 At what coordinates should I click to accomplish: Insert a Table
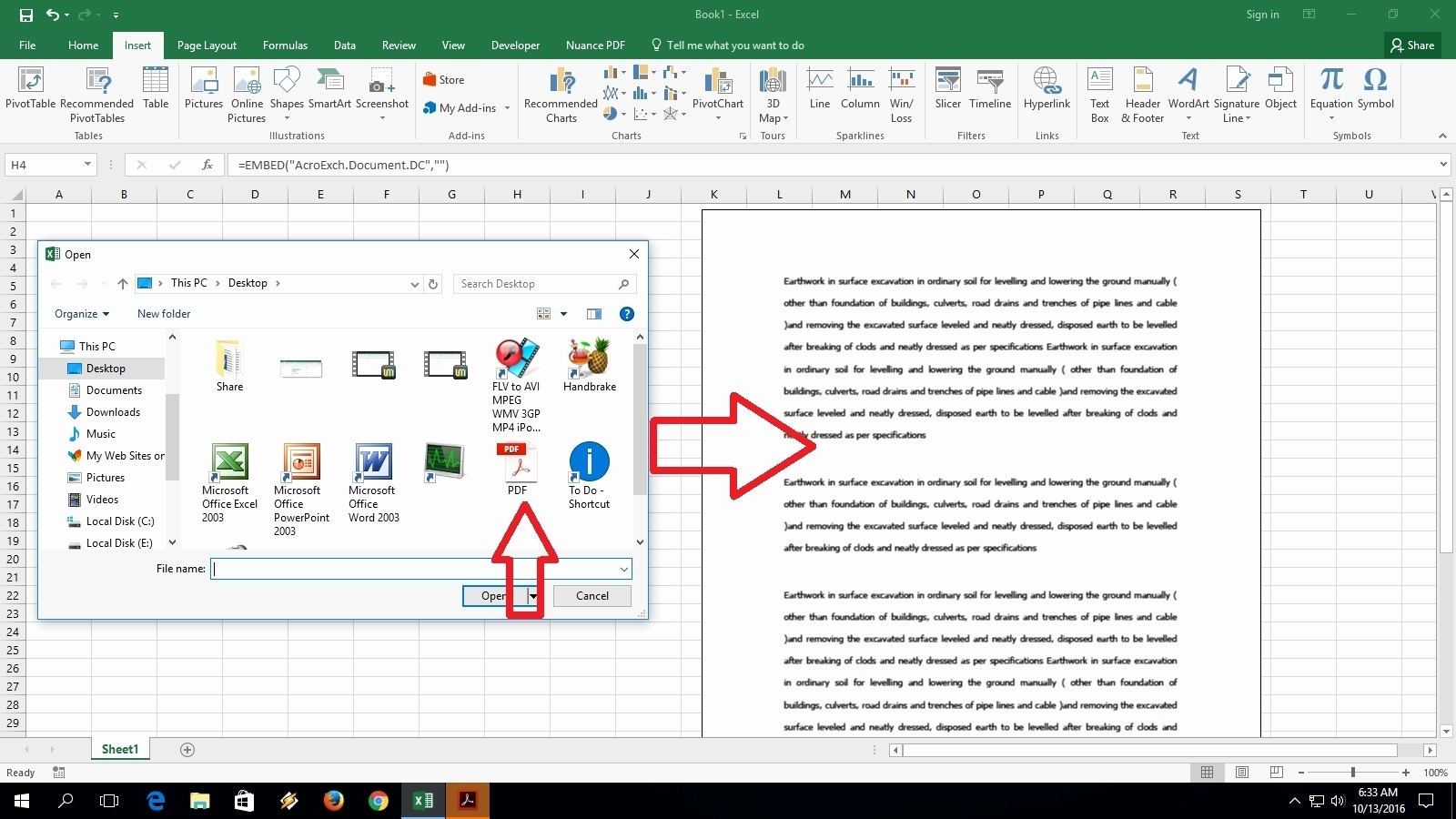point(156,91)
